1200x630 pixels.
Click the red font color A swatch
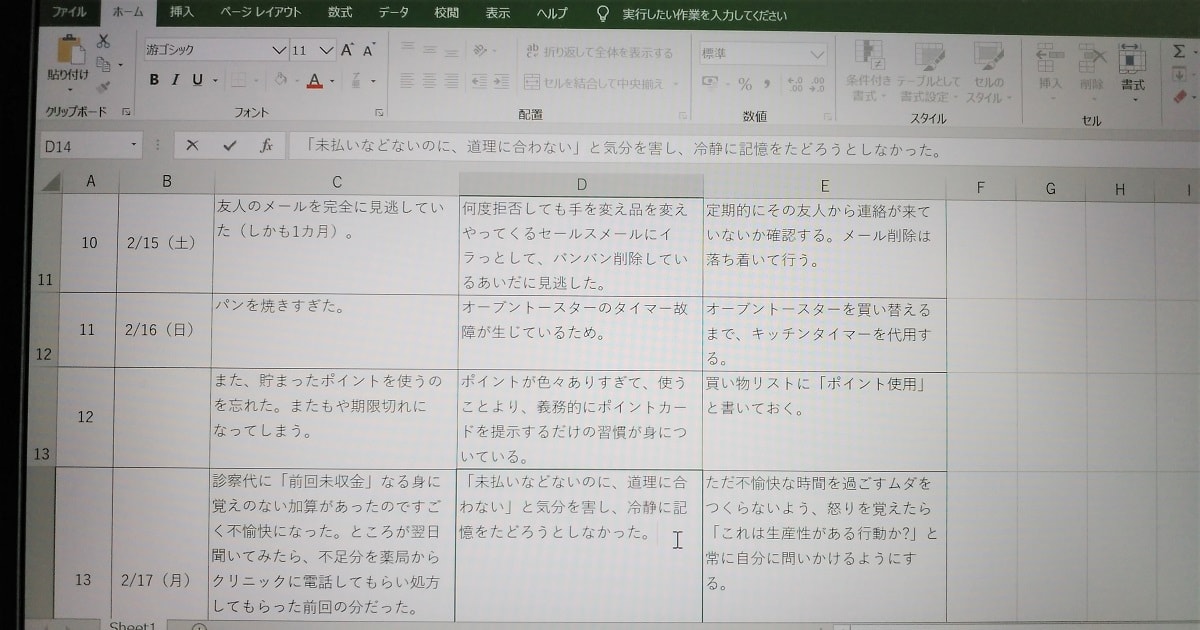coord(314,81)
